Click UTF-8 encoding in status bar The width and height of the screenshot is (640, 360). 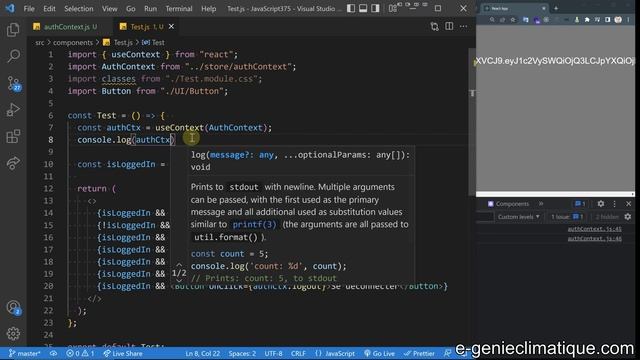click(273, 353)
